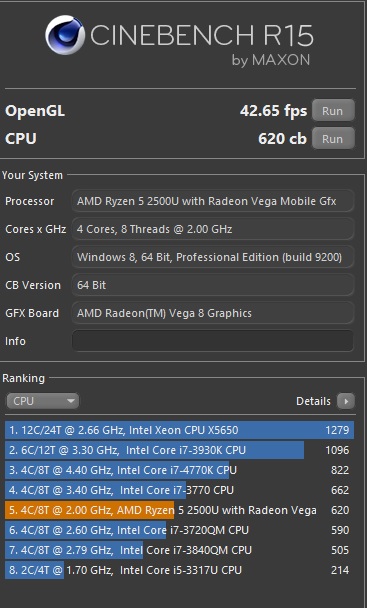This screenshot has width=367, height=608.
Task: Select the Core i7-4770K ranking entry
Action: 179,470
